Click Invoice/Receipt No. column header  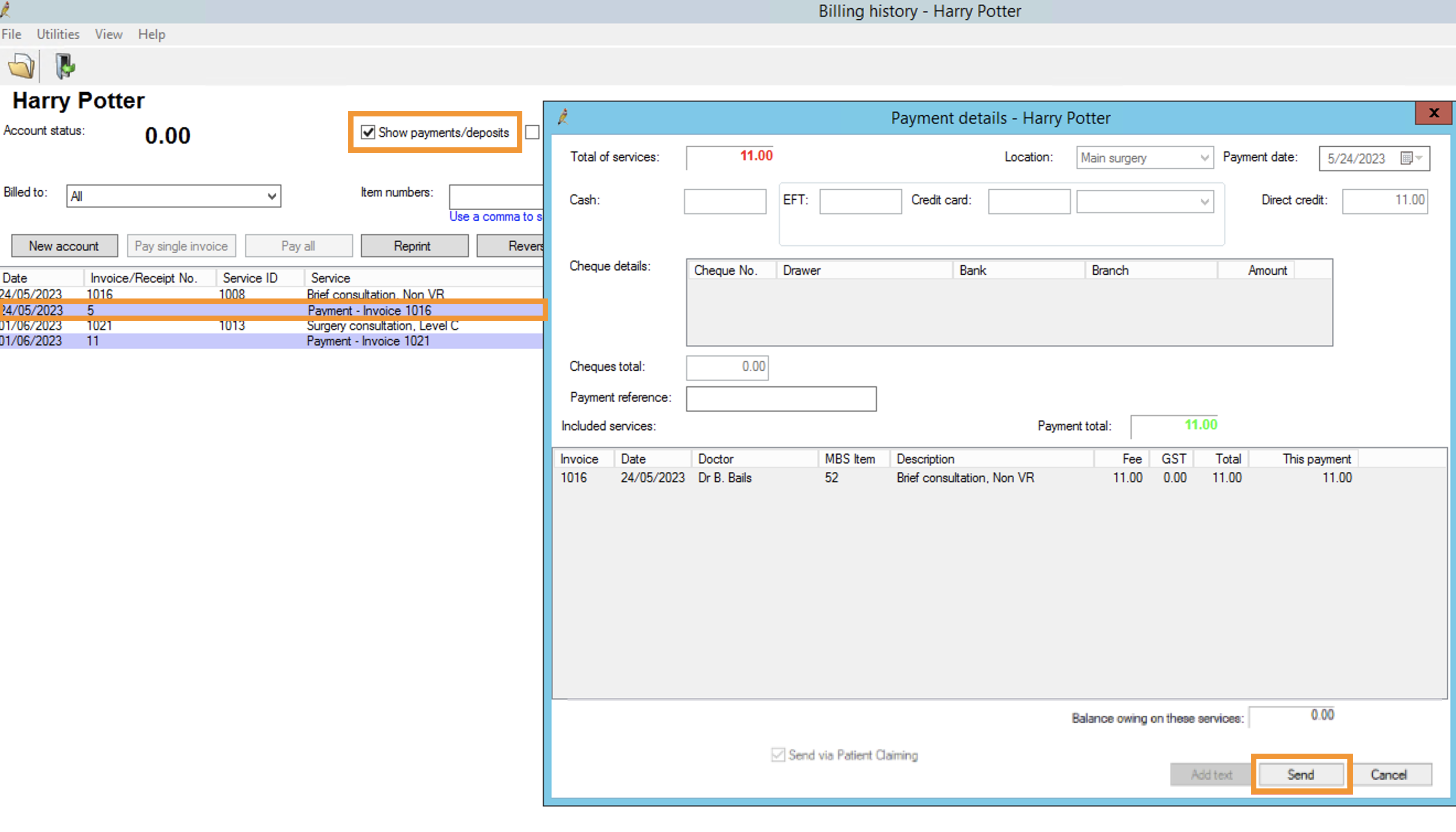(x=150, y=278)
